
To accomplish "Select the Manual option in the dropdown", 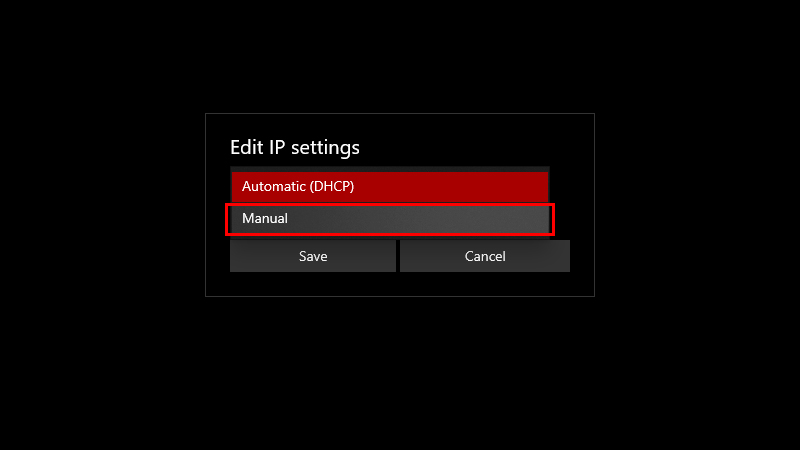I will point(390,219).
